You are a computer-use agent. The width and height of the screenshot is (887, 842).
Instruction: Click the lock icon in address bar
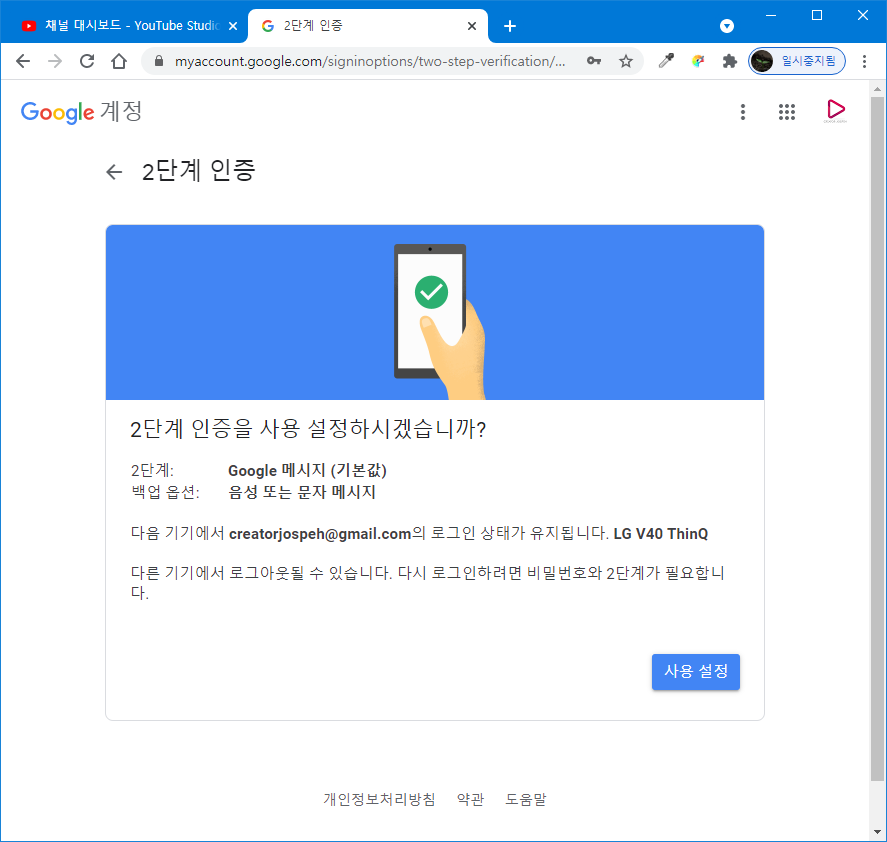[x=159, y=61]
